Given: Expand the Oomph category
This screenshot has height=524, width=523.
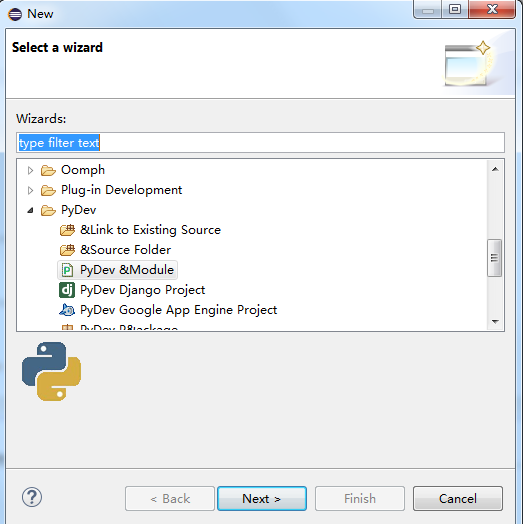Looking at the screenshot, I should tap(30, 170).
